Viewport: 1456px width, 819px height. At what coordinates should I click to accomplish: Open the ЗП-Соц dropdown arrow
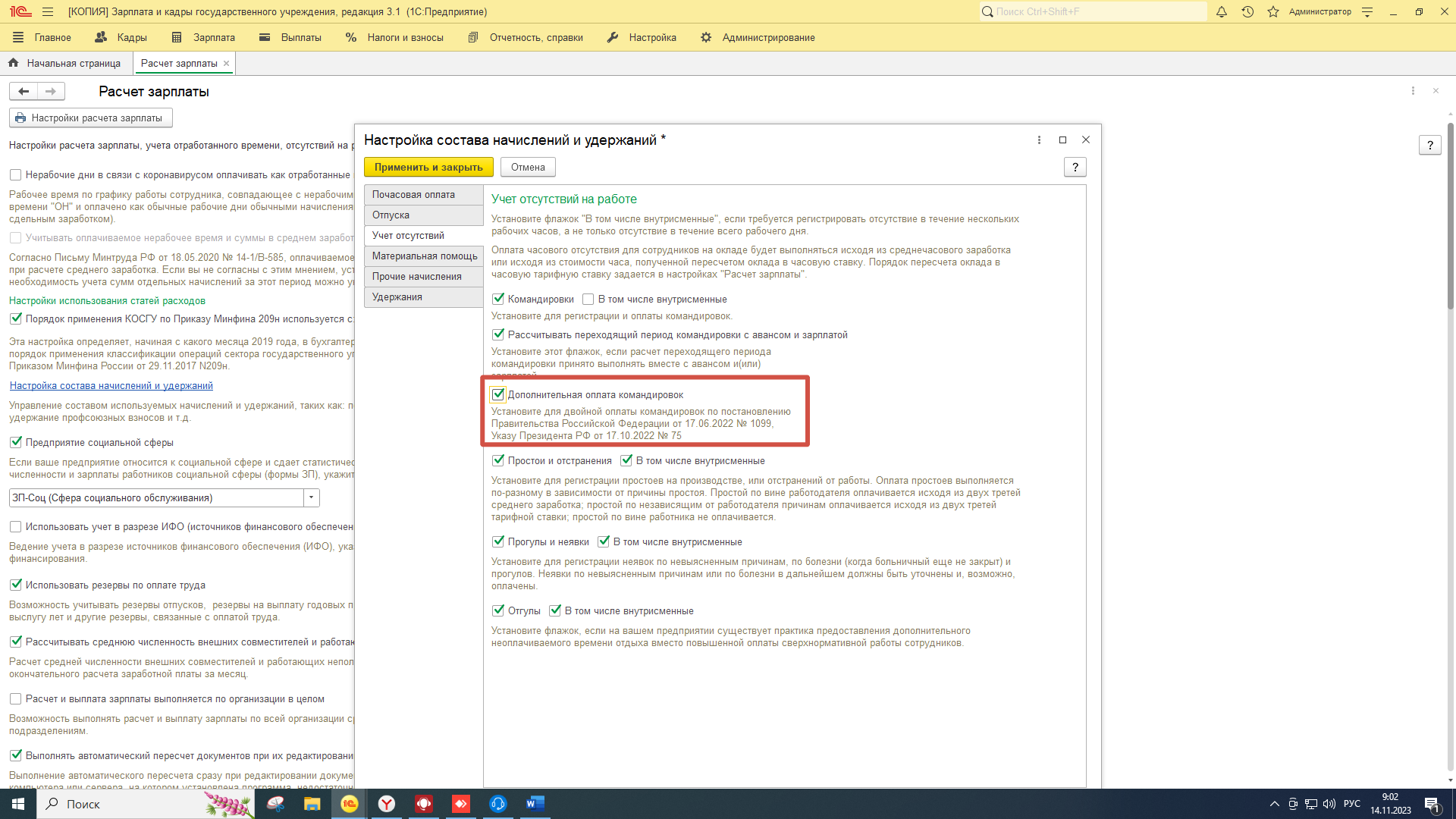[312, 497]
